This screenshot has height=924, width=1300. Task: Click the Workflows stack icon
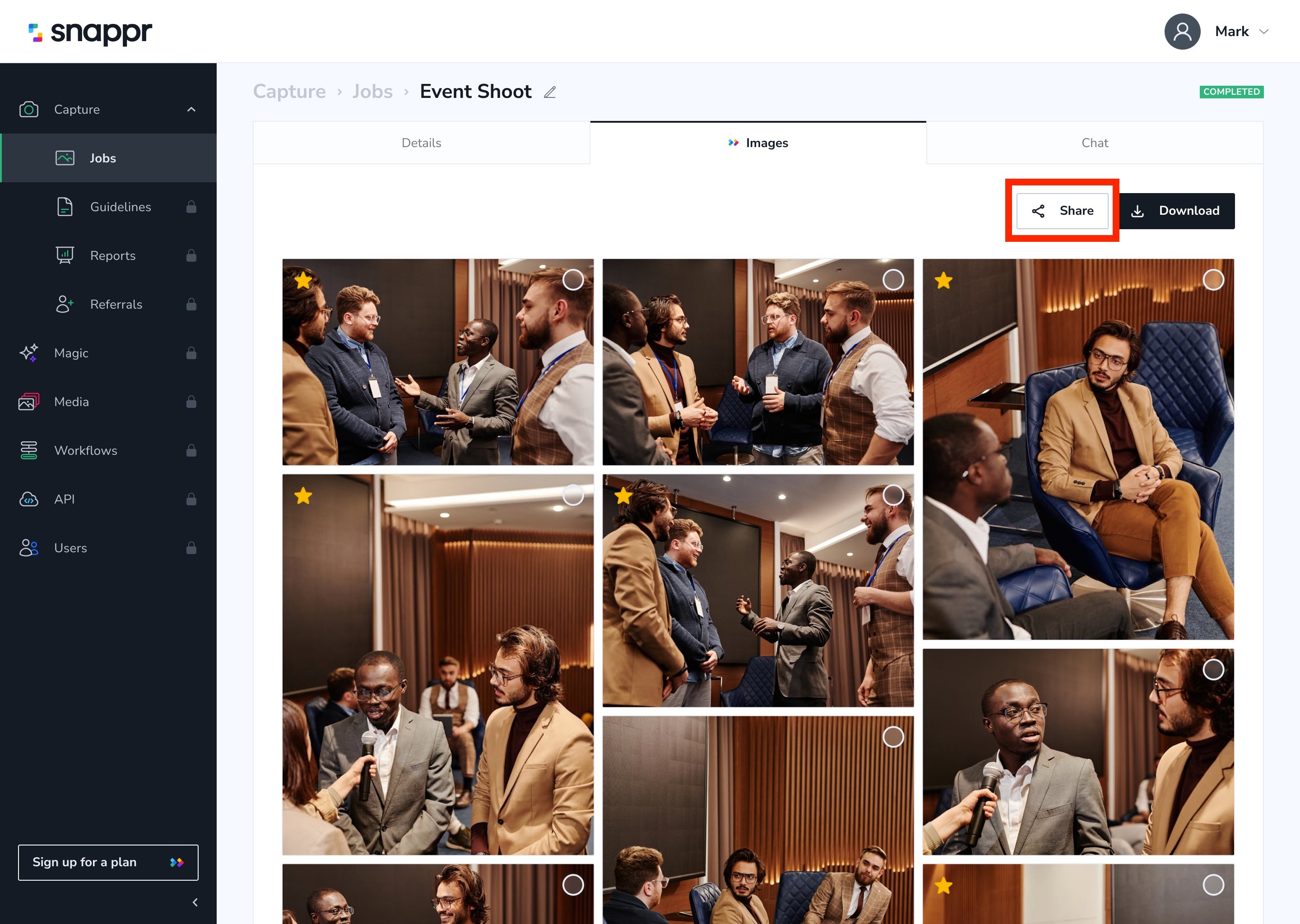(x=28, y=451)
